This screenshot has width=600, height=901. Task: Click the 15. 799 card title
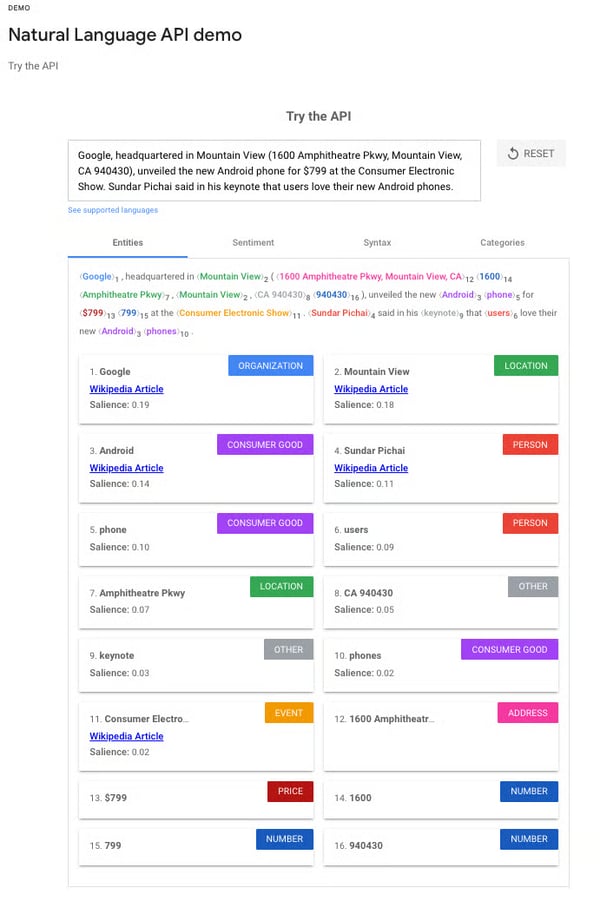[x=105, y=845]
